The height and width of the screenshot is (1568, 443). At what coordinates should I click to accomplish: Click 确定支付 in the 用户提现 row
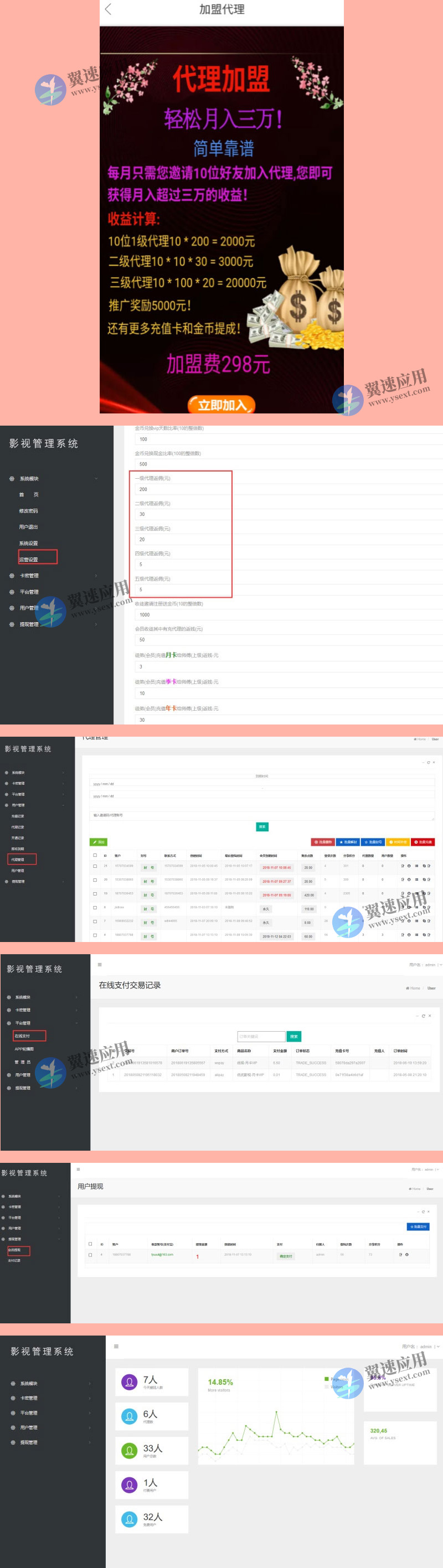click(286, 1256)
